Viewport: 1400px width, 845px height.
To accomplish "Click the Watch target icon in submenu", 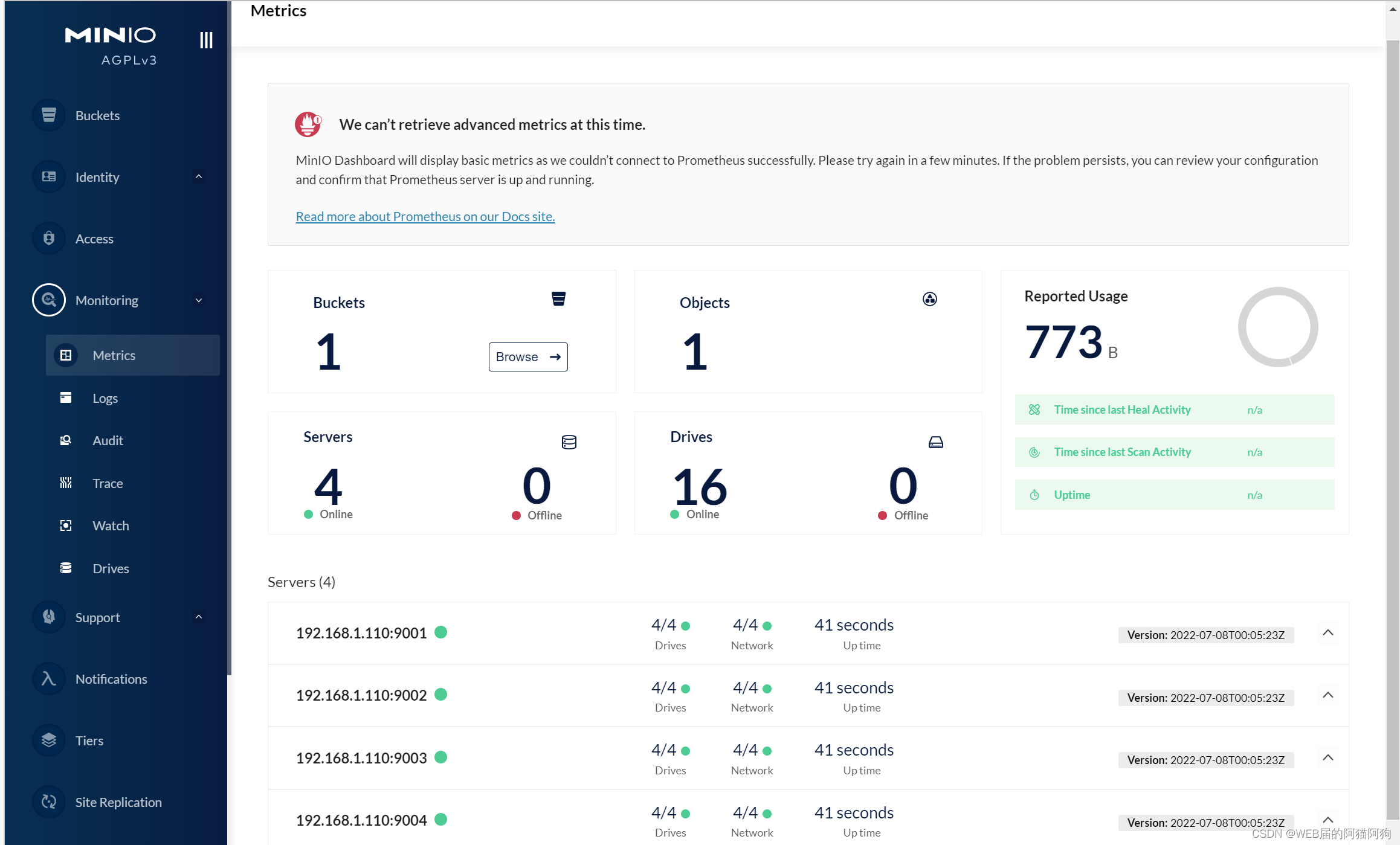I will tap(66, 525).
